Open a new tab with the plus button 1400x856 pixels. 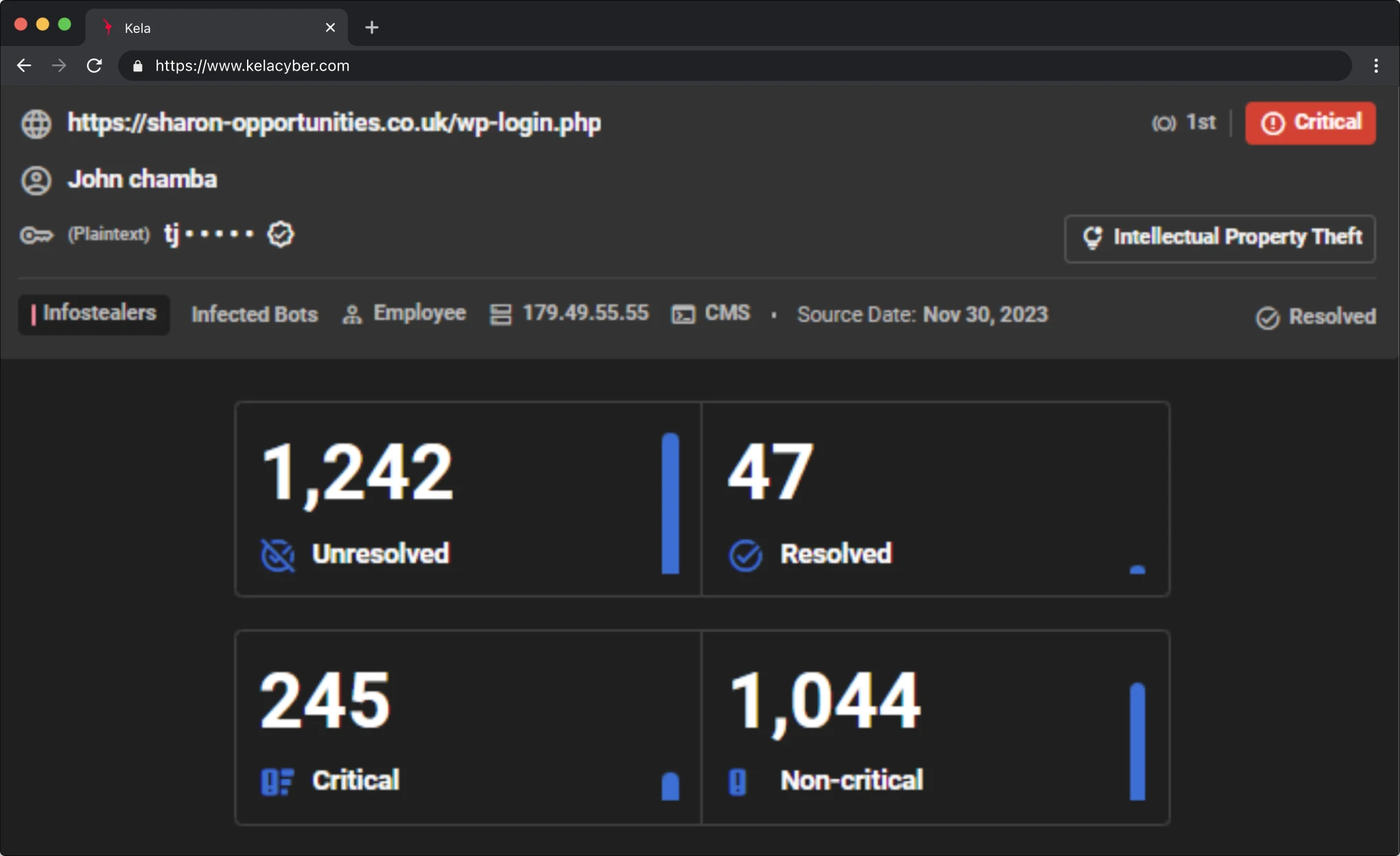(371, 27)
